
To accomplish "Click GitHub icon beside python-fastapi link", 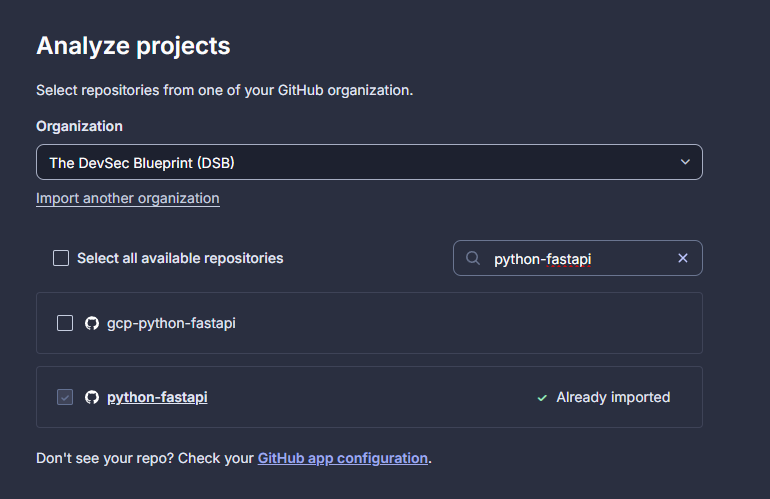I will 92,397.
